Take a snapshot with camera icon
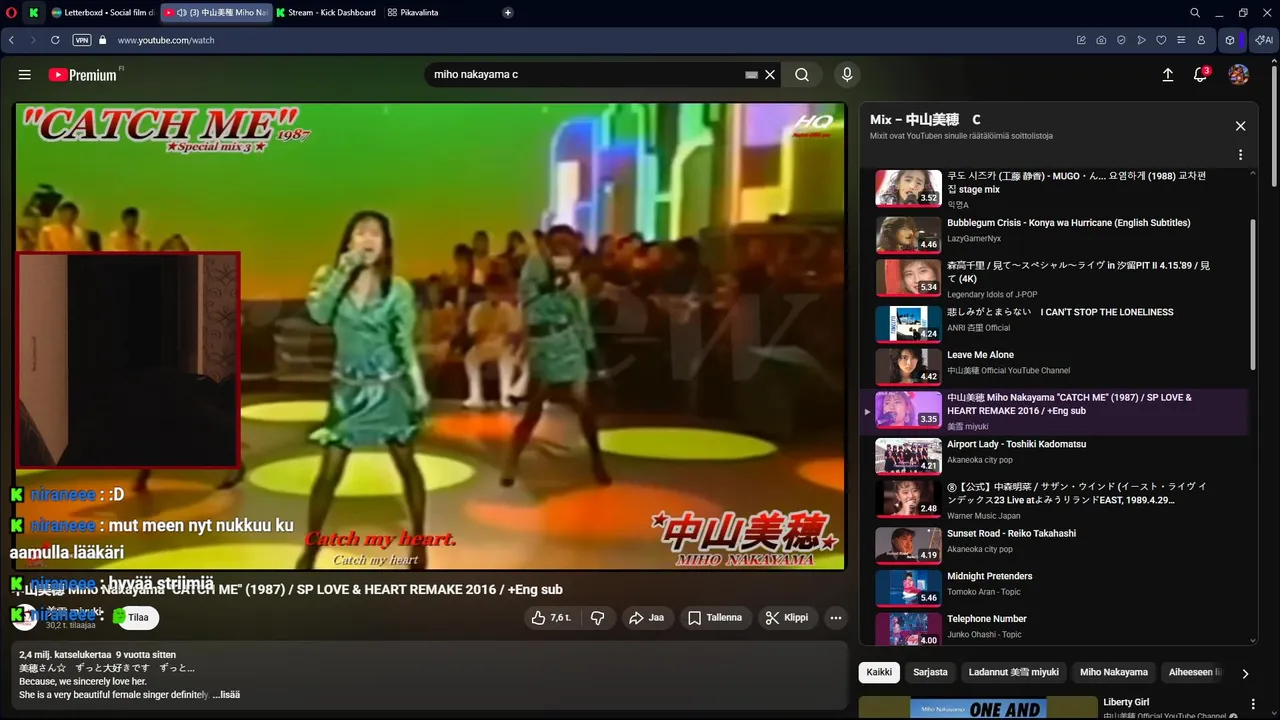Viewport: 1280px width, 720px height. (1101, 40)
